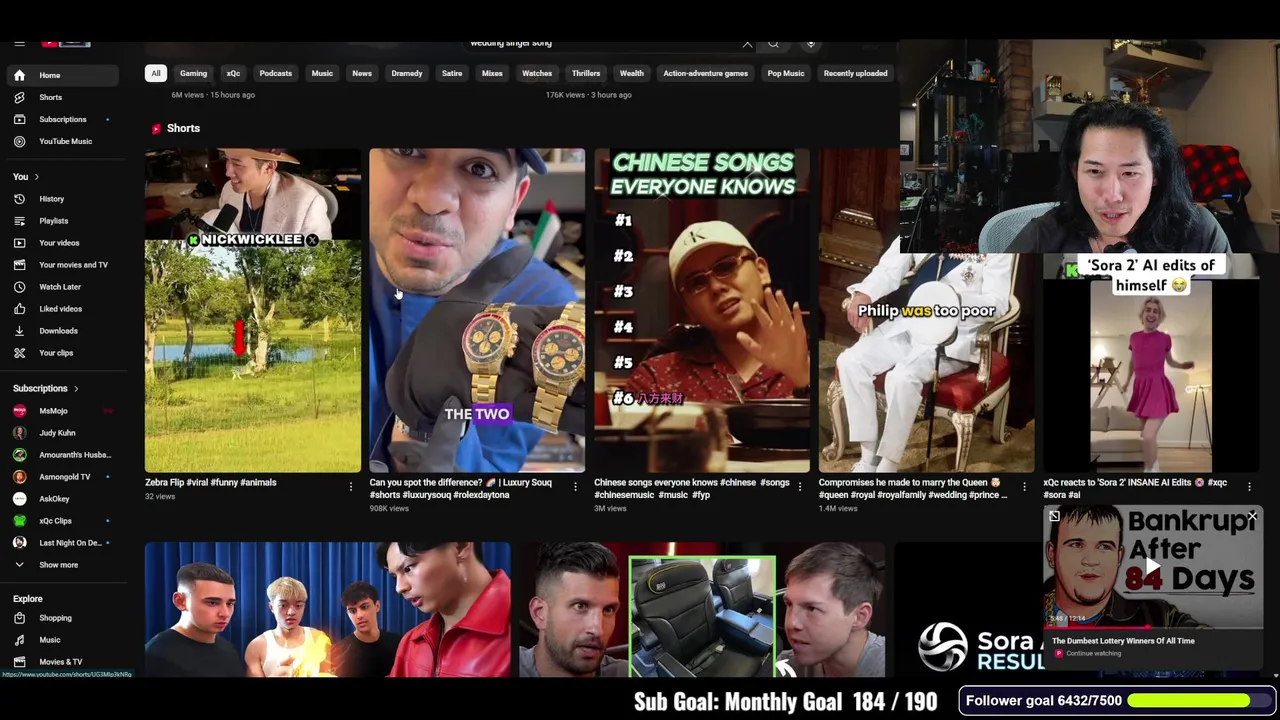This screenshot has height=720, width=1280.
Task: Select the Pop Music filter chip
Action: click(786, 73)
